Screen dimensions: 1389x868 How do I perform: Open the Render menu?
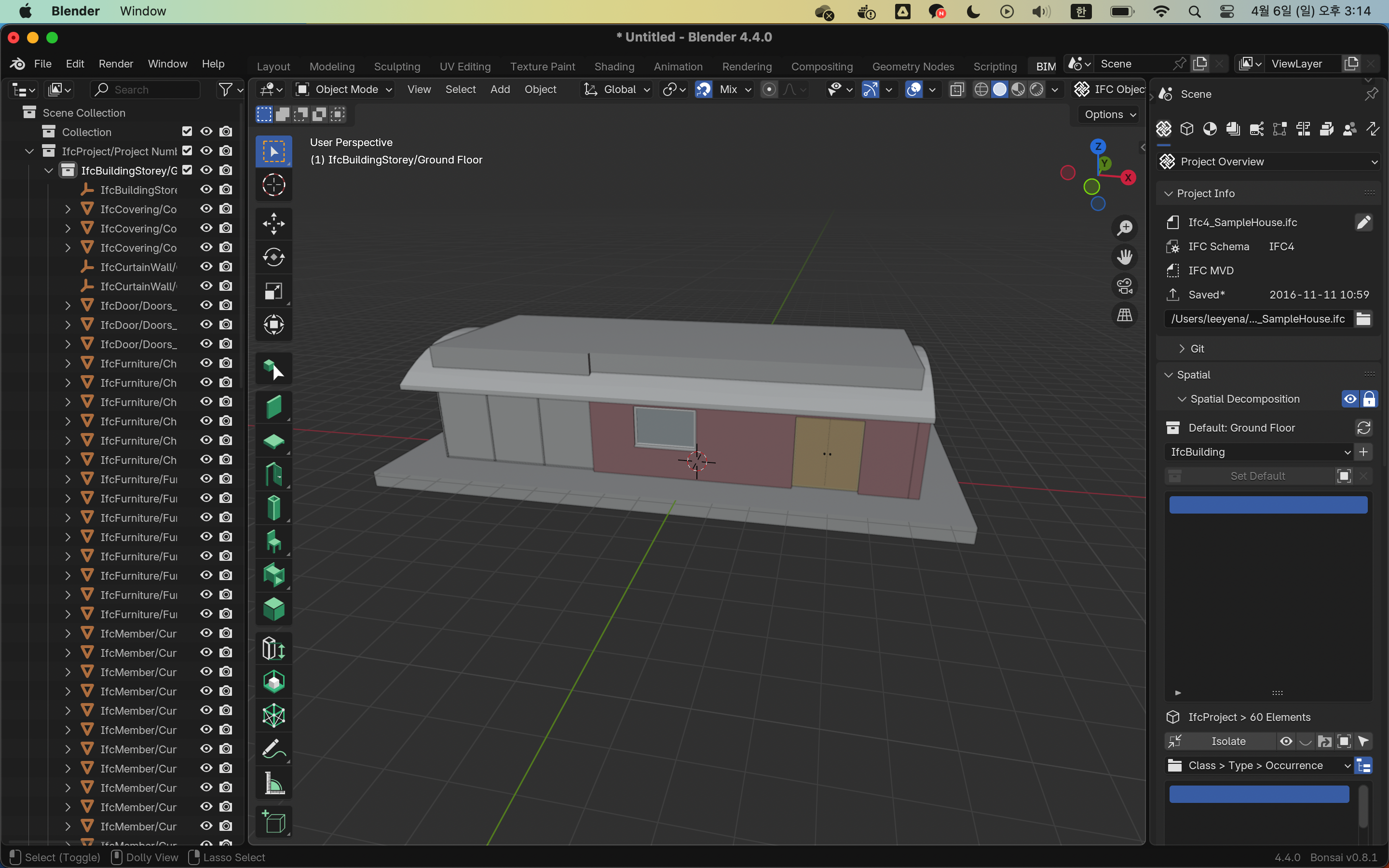click(x=115, y=64)
